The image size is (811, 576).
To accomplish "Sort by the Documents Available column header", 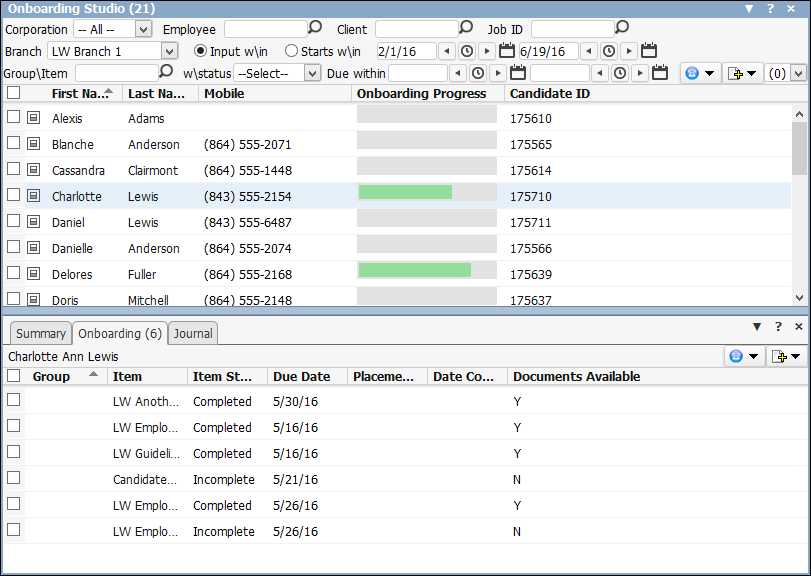I will [x=577, y=376].
